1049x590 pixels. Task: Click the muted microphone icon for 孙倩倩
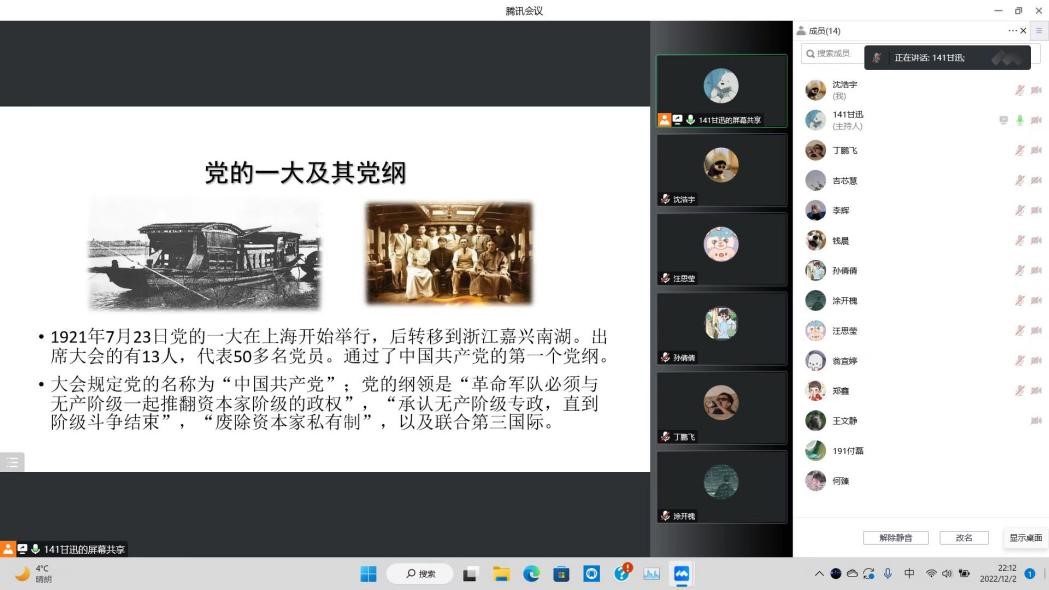click(1020, 270)
